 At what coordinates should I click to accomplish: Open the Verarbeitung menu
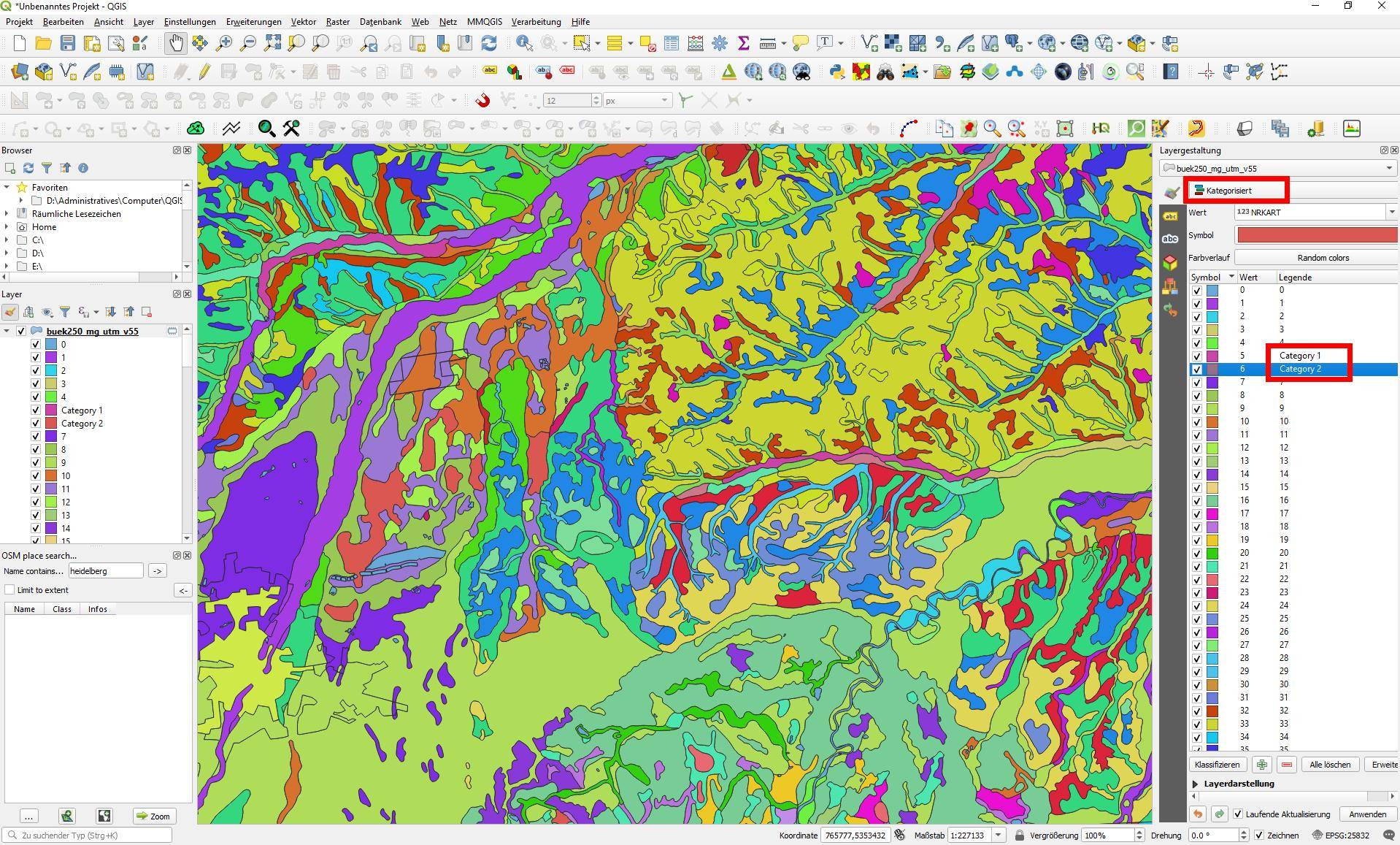pyautogui.click(x=536, y=22)
